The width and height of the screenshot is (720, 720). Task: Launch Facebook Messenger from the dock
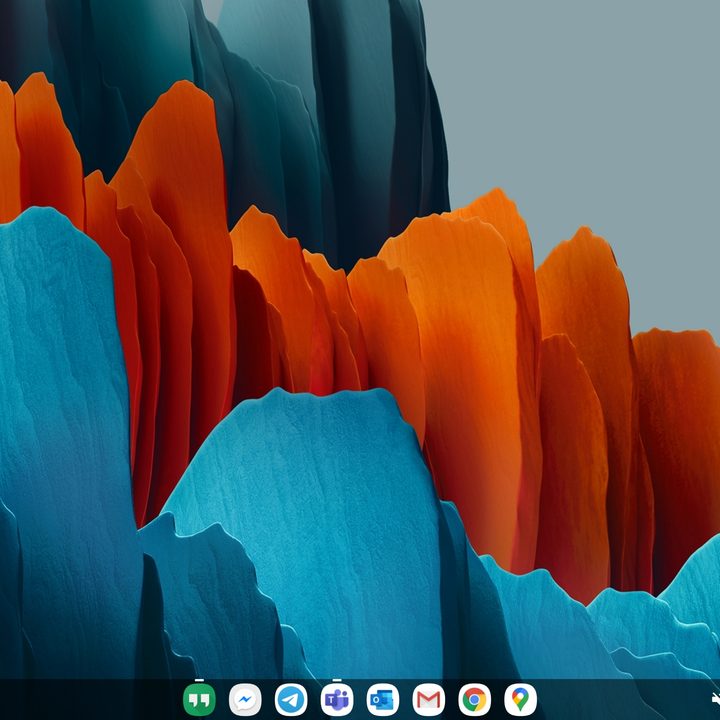(245, 700)
